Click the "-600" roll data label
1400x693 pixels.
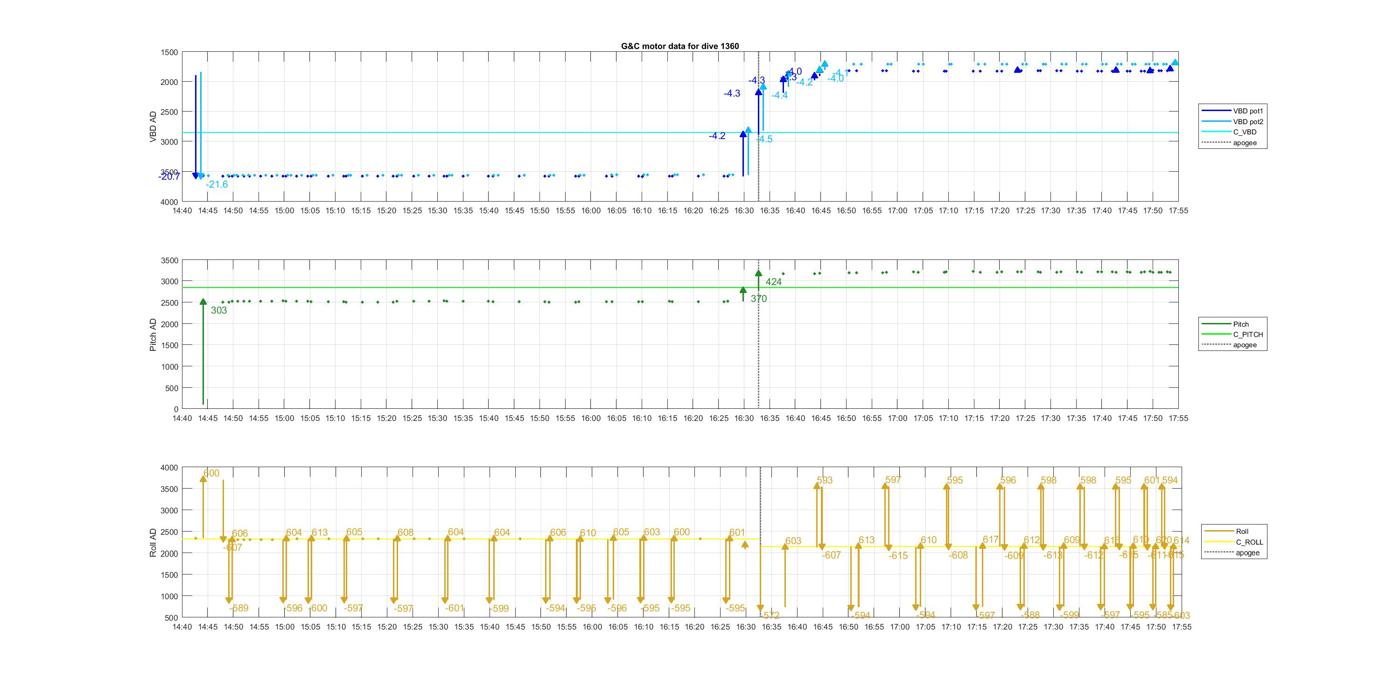pyautogui.click(x=318, y=608)
